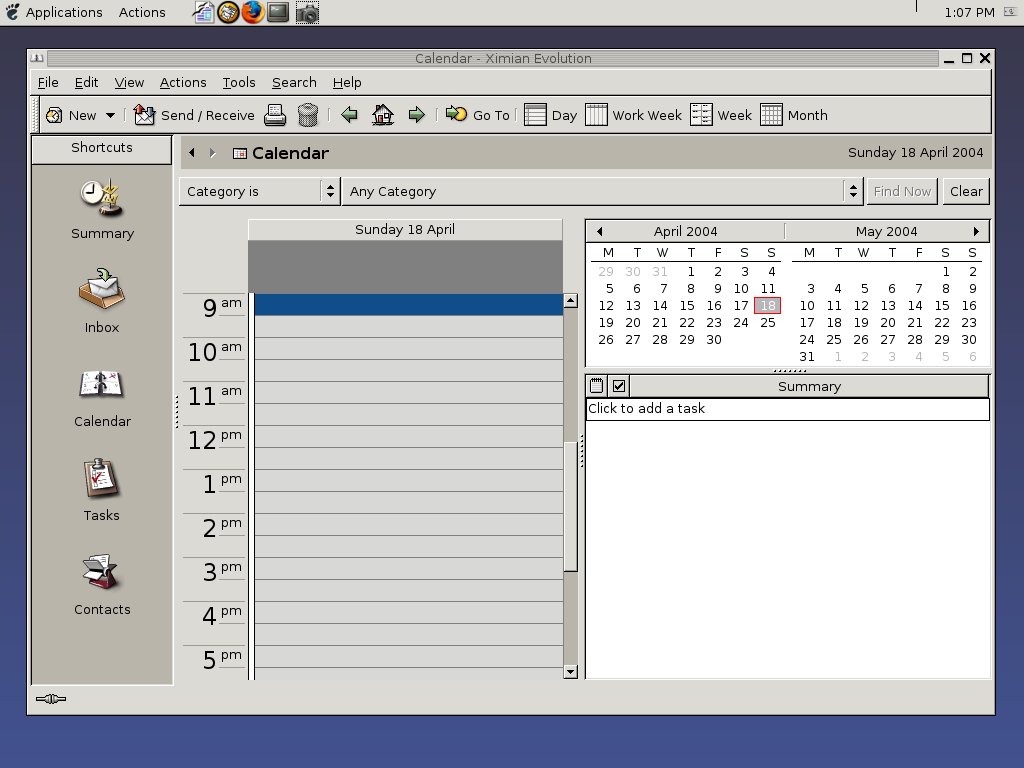Toggle the task completion checkbox column header
The height and width of the screenshot is (768, 1024).
[617, 385]
